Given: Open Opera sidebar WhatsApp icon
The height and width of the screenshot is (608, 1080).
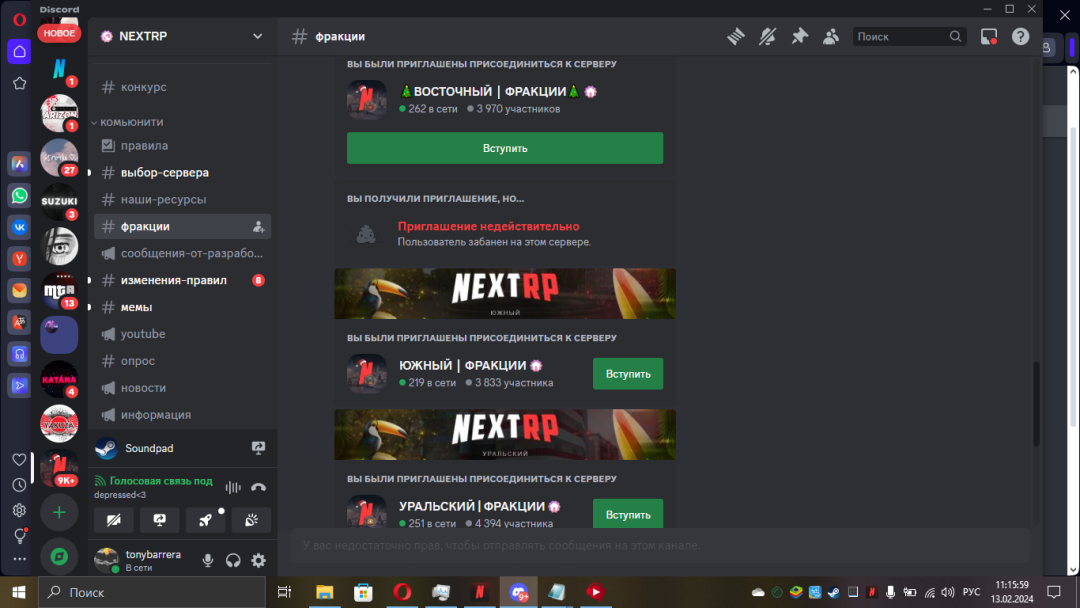Looking at the screenshot, I should click(19, 196).
